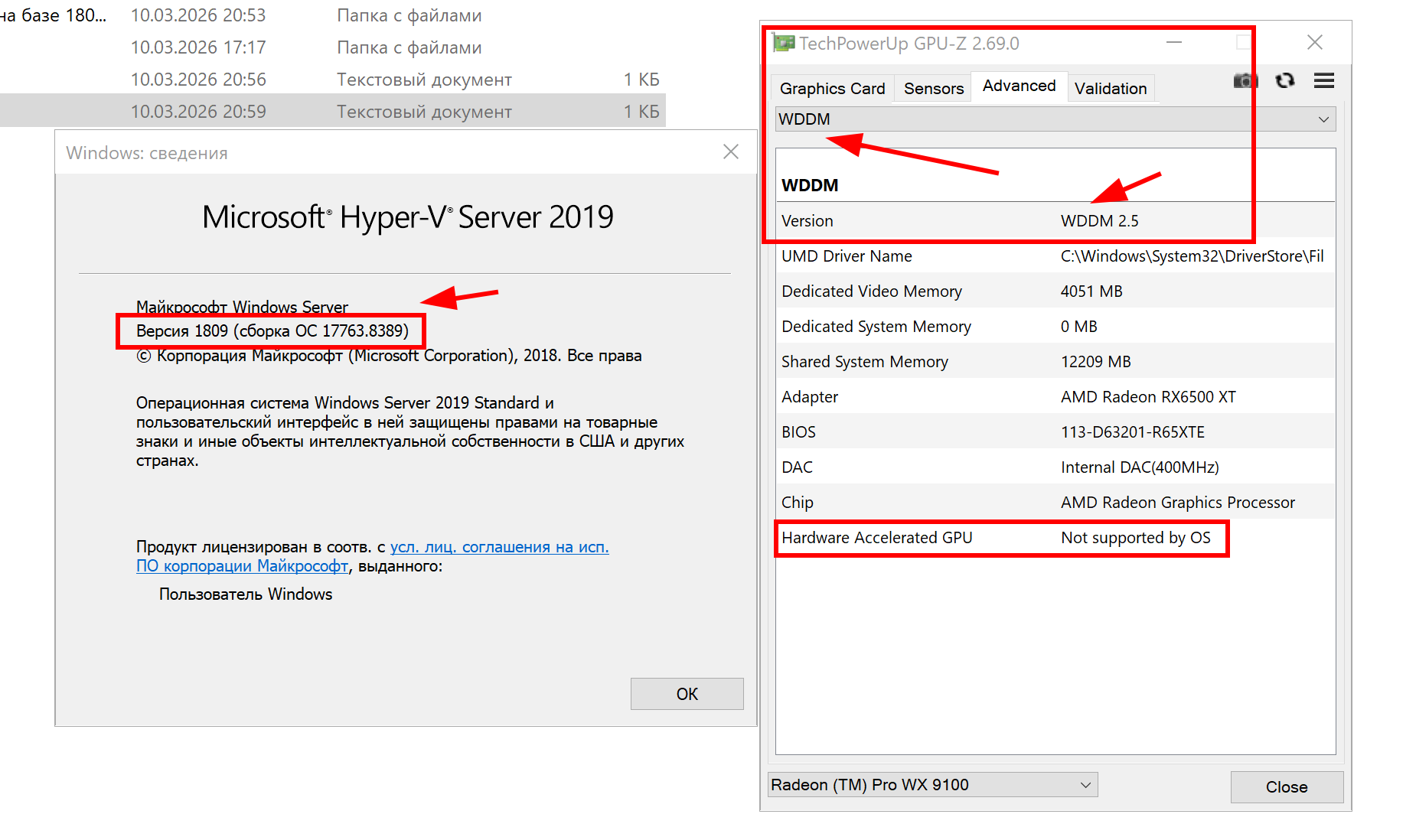The width and height of the screenshot is (1416, 840).
Task: Select the Version WDDM 2.5 row
Action: coord(1055,220)
